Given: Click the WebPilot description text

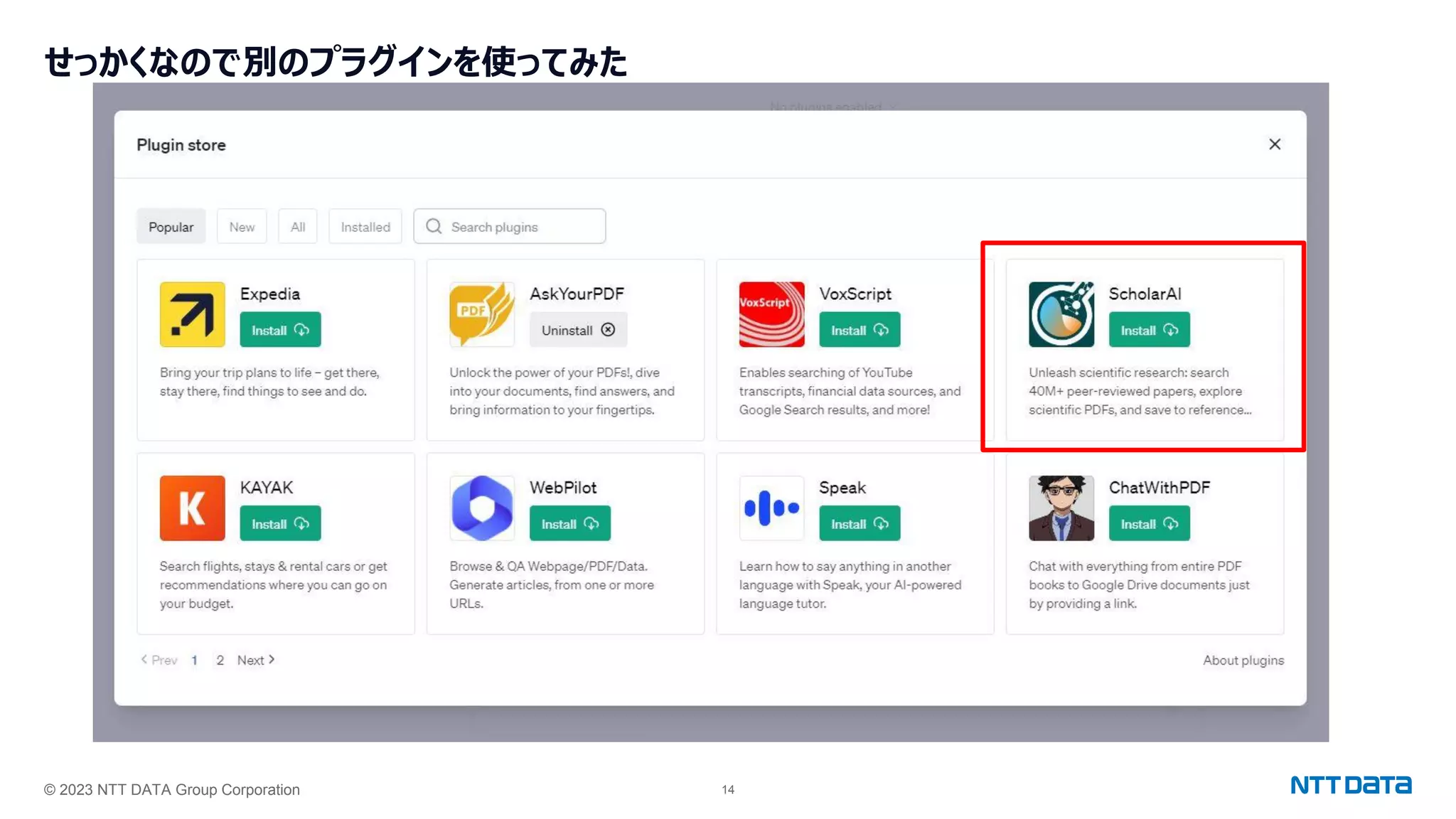Looking at the screenshot, I should pyautogui.click(x=552, y=585).
